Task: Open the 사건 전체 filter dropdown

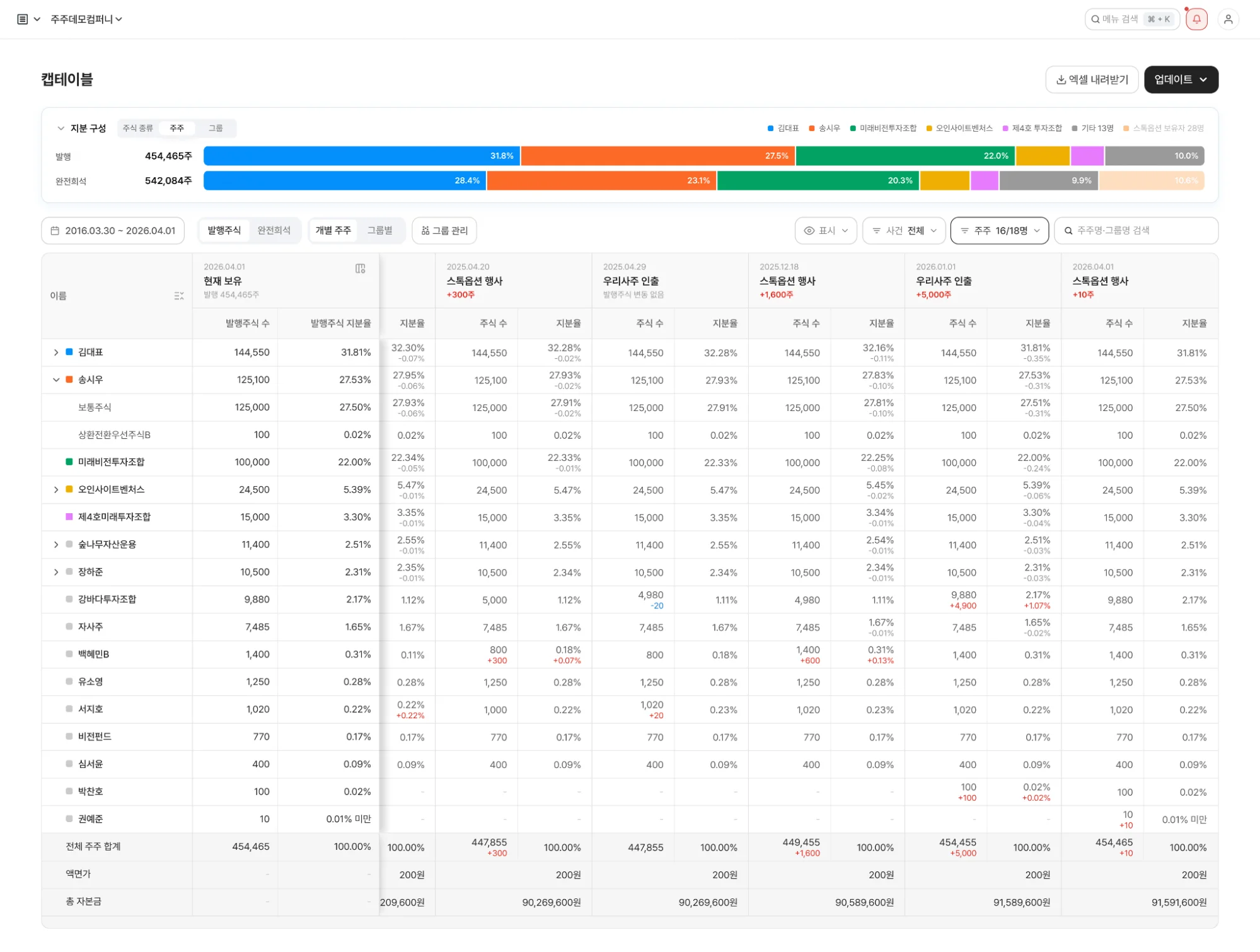Action: pyautogui.click(x=904, y=231)
